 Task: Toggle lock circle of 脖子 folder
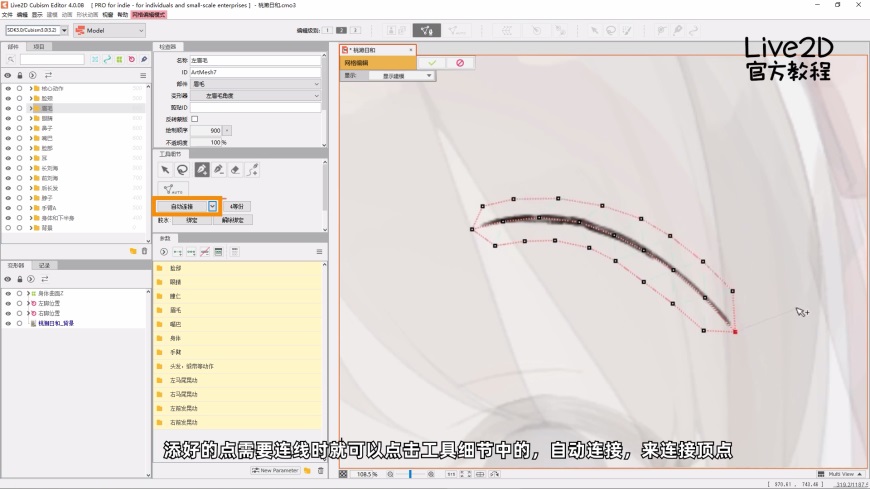point(19,198)
